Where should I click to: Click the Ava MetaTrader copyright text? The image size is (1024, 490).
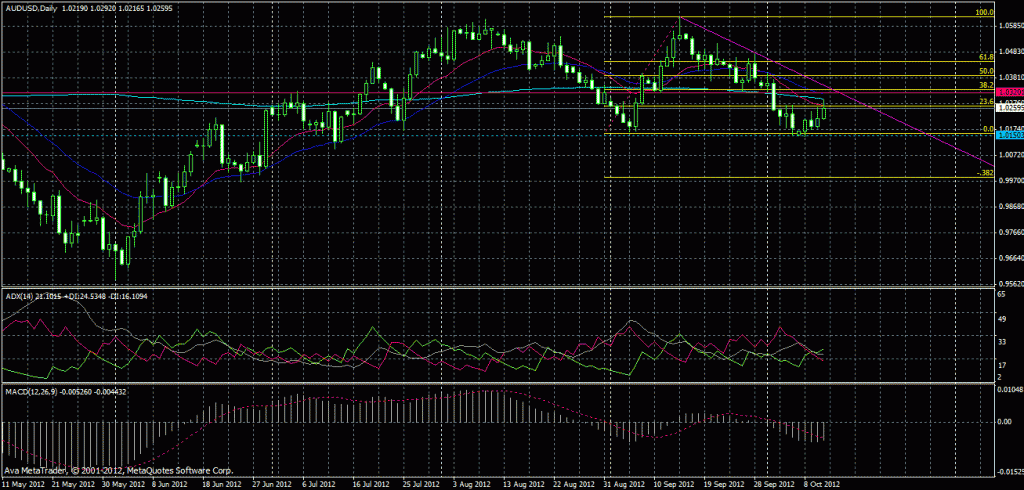click(118, 470)
